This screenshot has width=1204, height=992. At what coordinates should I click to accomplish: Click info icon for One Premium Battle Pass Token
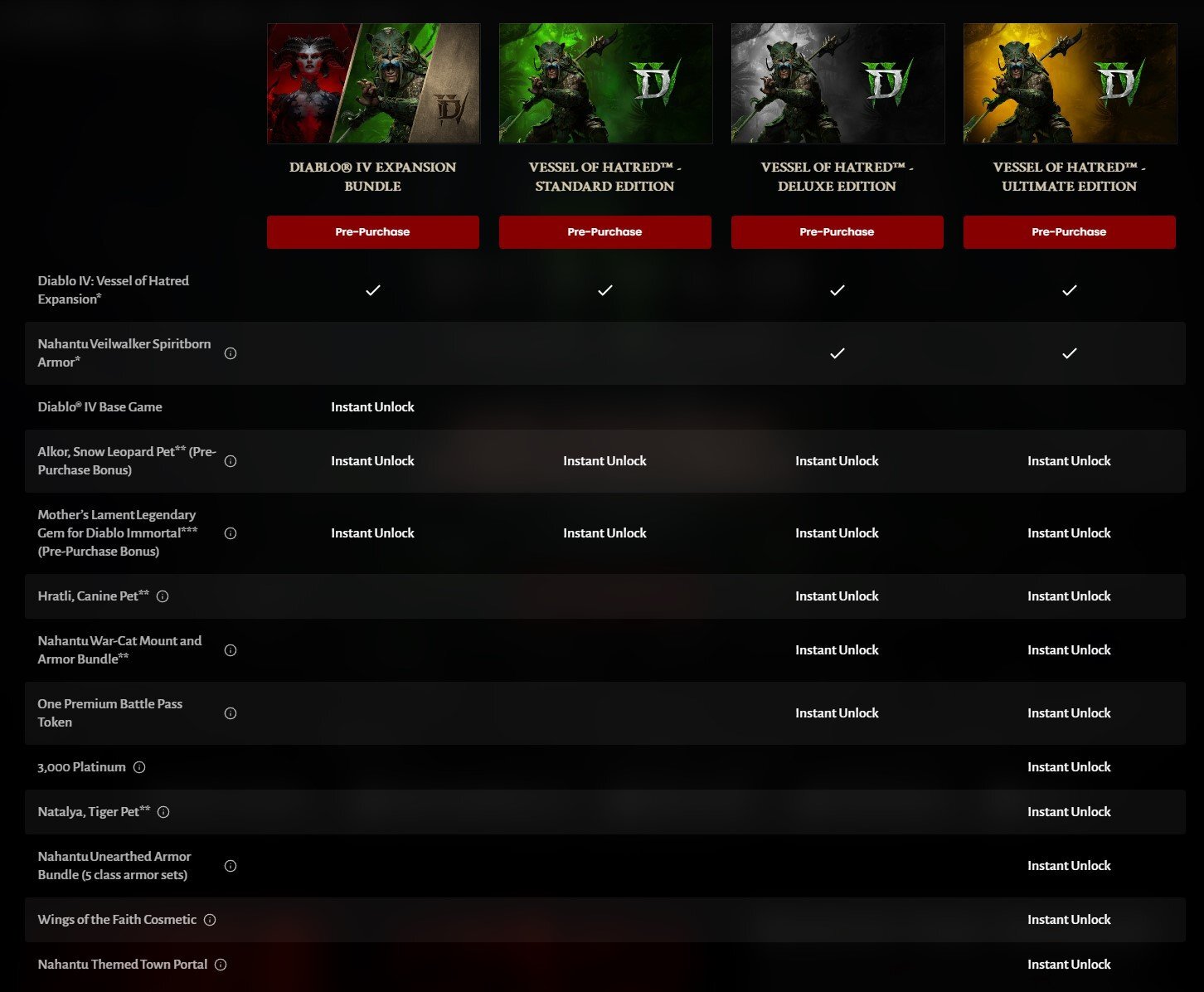pyautogui.click(x=231, y=713)
